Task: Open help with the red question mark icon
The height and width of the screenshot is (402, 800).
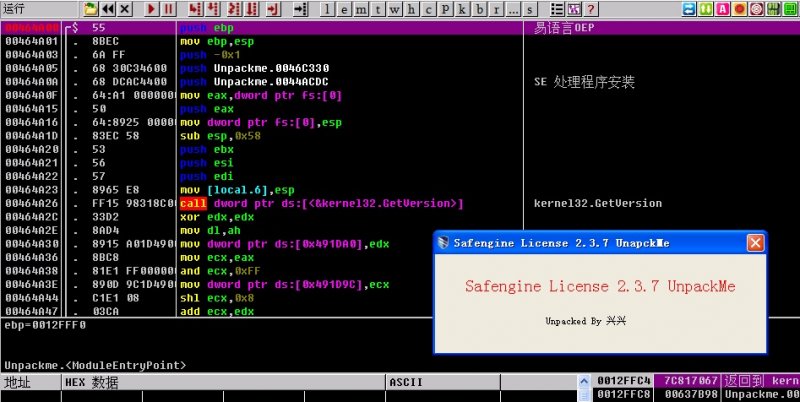Action: [x=591, y=9]
